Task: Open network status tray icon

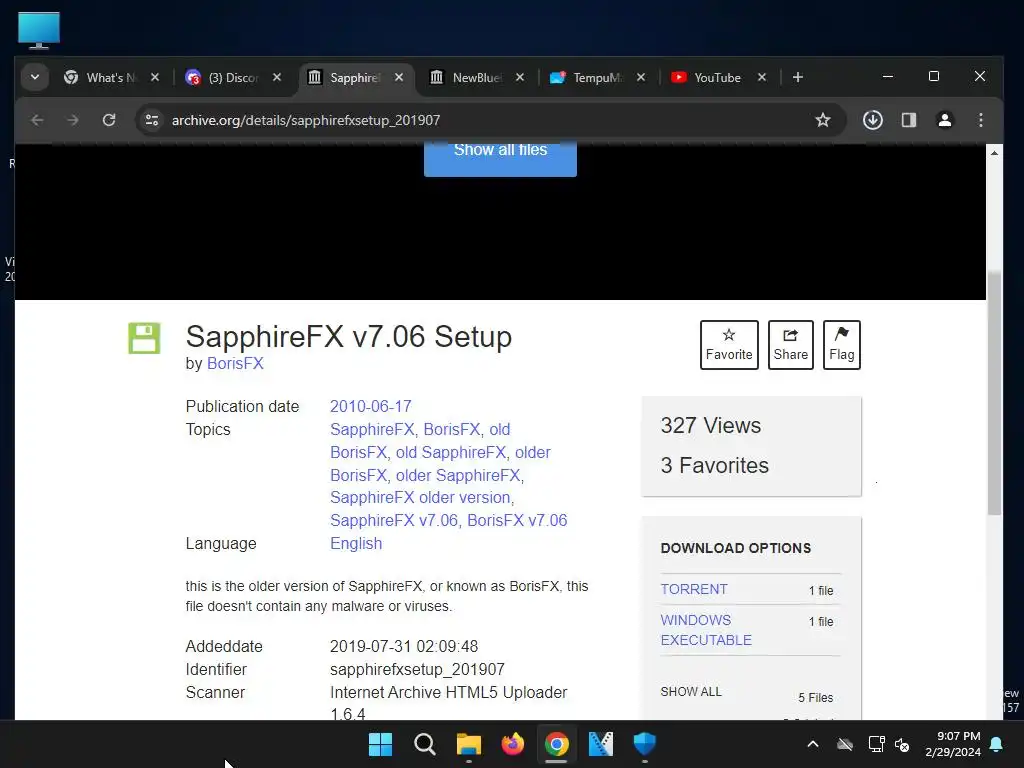Action: click(x=876, y=744)
